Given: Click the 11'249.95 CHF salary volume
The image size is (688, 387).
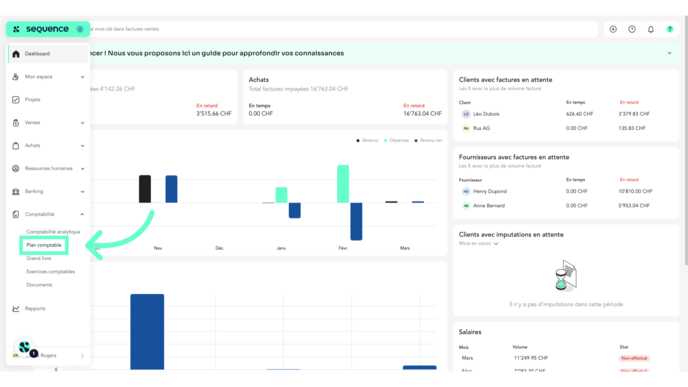Looking at the screenshot, I should (531, 358).
